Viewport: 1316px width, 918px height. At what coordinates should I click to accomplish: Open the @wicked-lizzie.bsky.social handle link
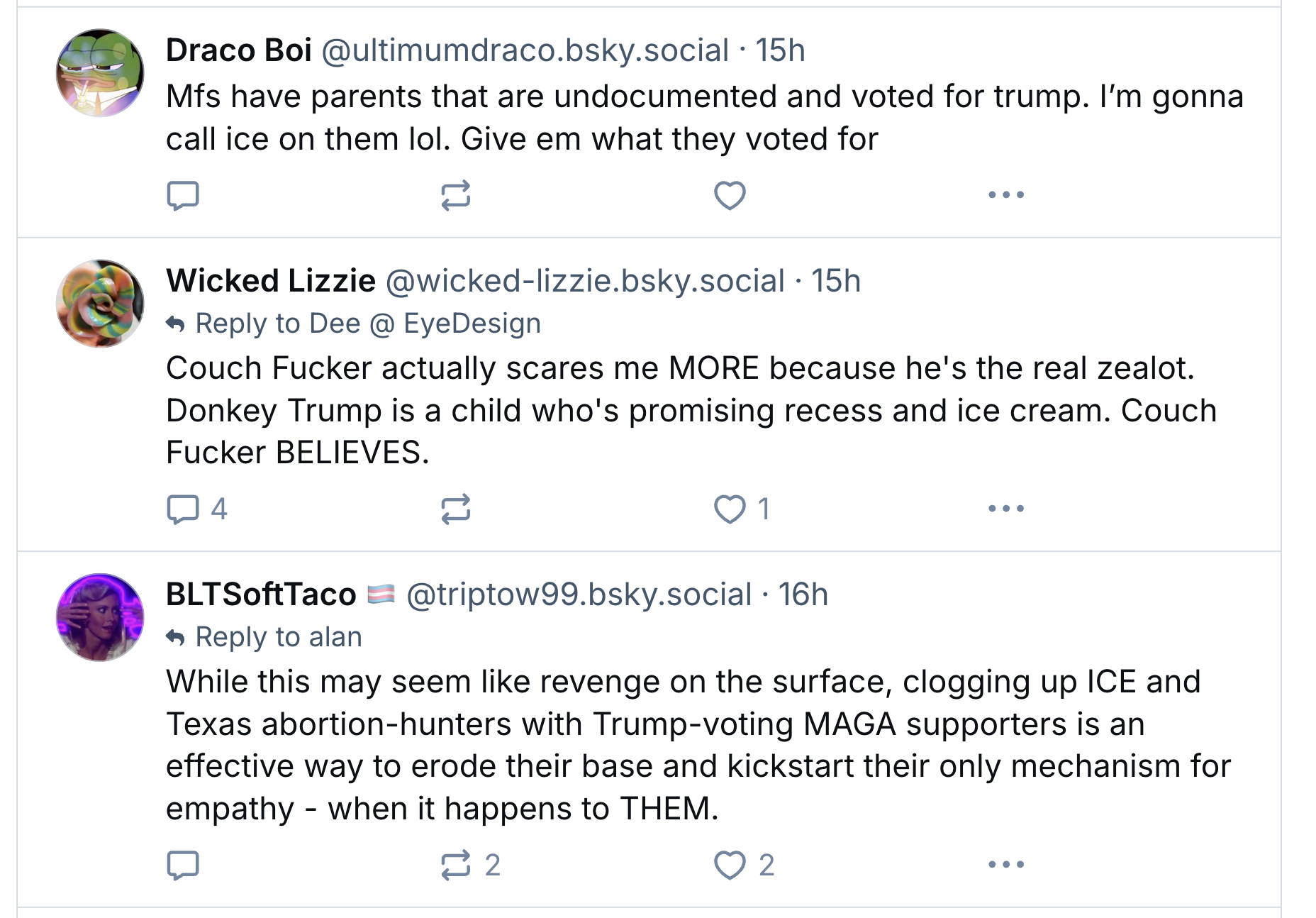coord(585,281)
